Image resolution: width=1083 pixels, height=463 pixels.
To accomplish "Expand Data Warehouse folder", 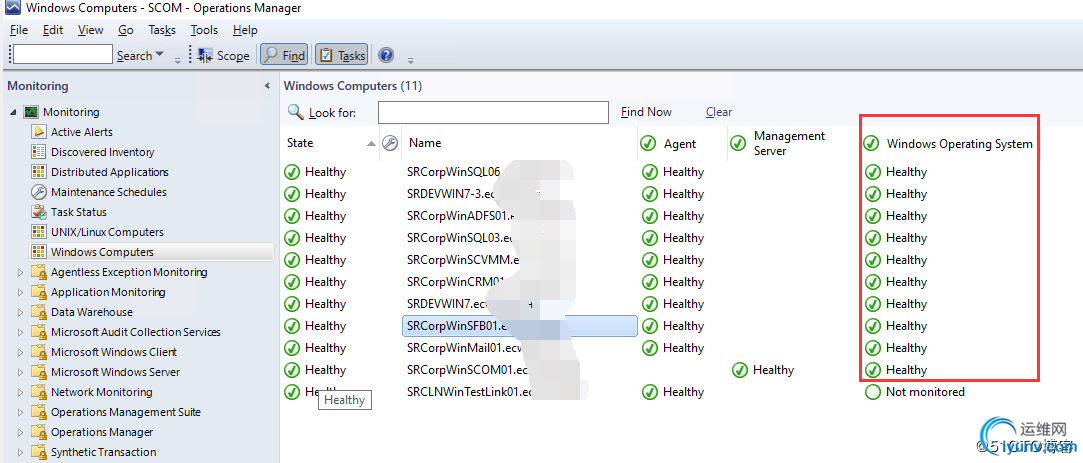I will [x=20, y=312].
